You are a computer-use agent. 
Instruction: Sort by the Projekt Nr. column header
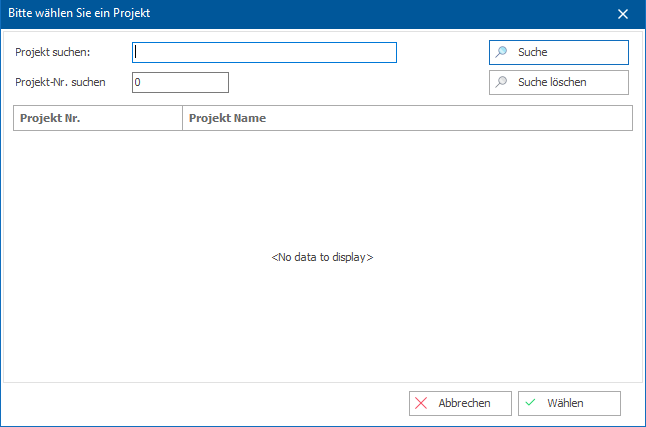tap(98, 118)
